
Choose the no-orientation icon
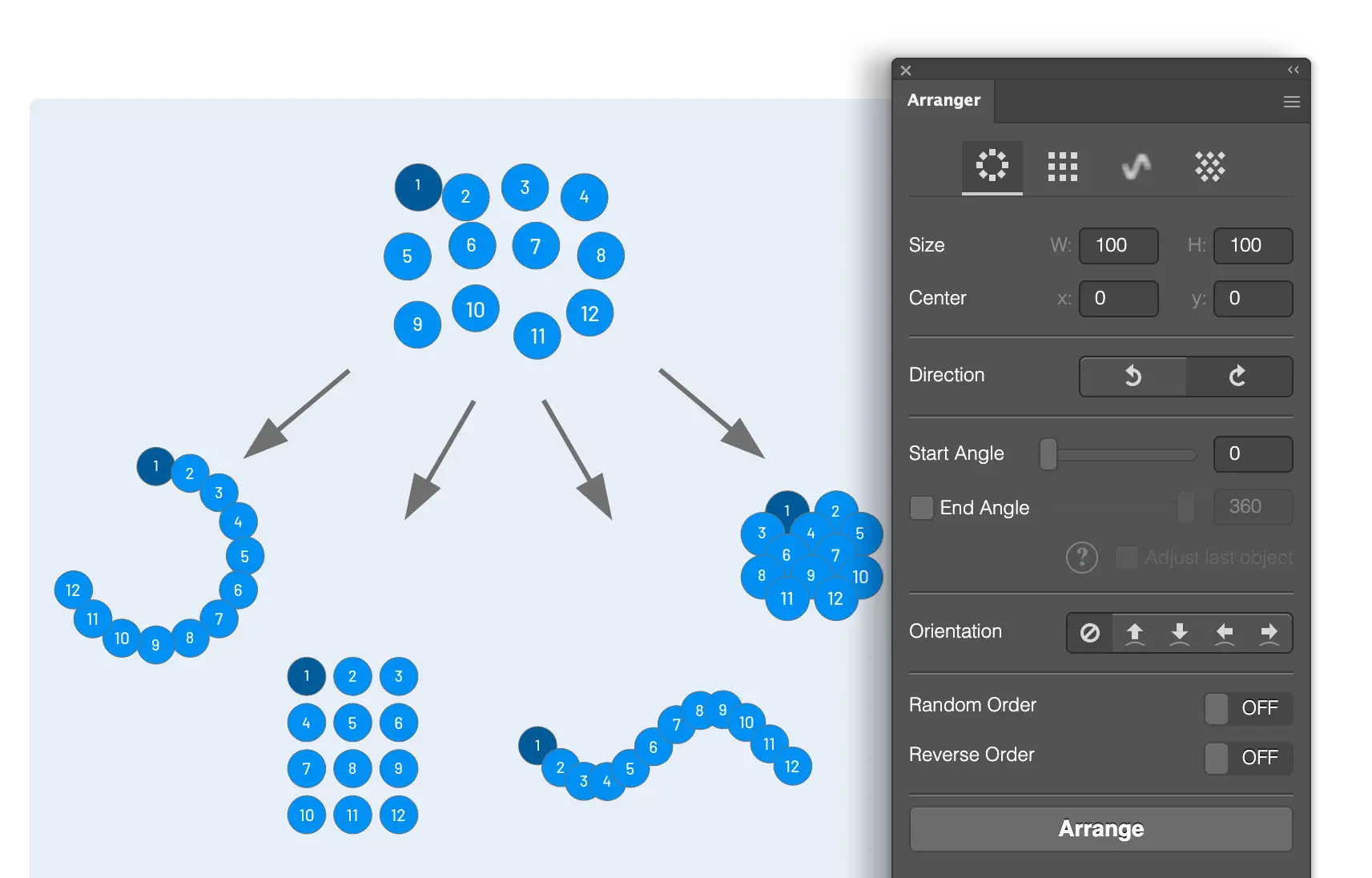(1090, 633)
